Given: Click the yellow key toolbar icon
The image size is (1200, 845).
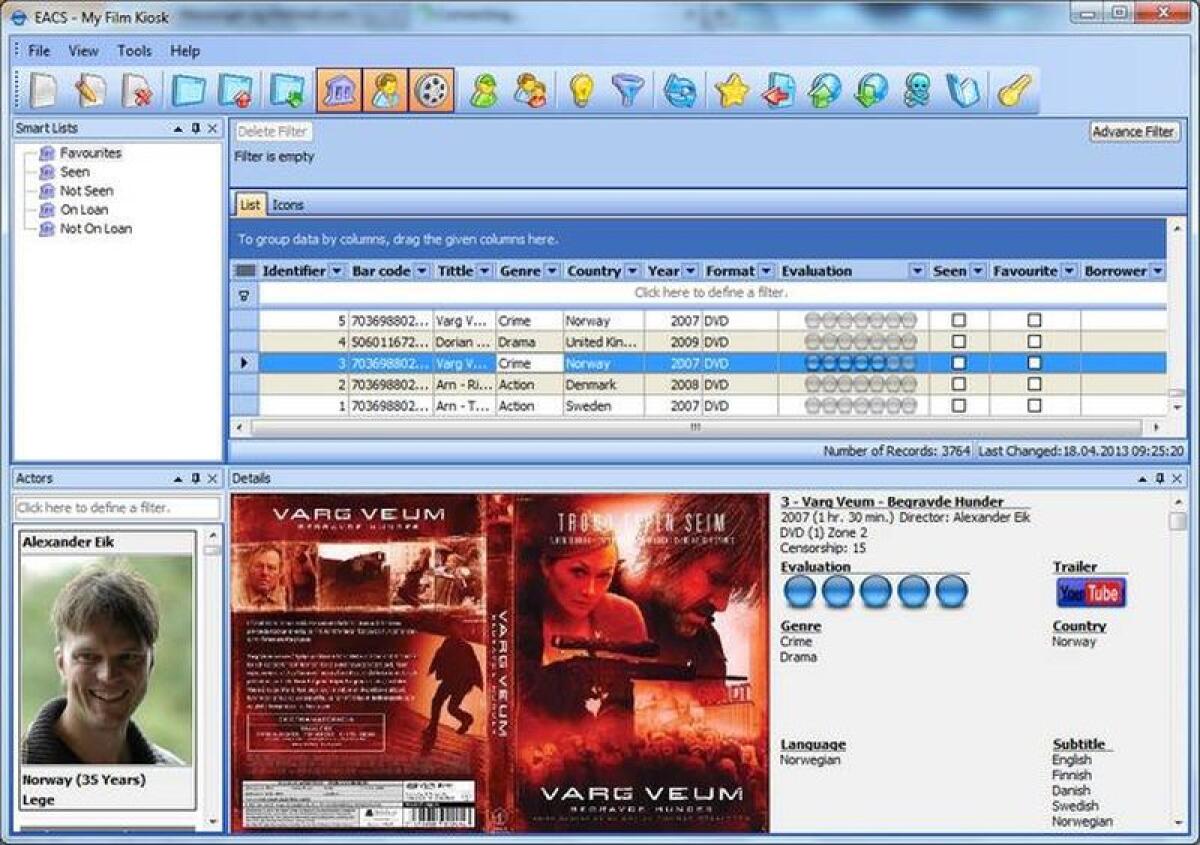Looking at the screenshot, I should pyautogui.click(x=1013, y=90).
